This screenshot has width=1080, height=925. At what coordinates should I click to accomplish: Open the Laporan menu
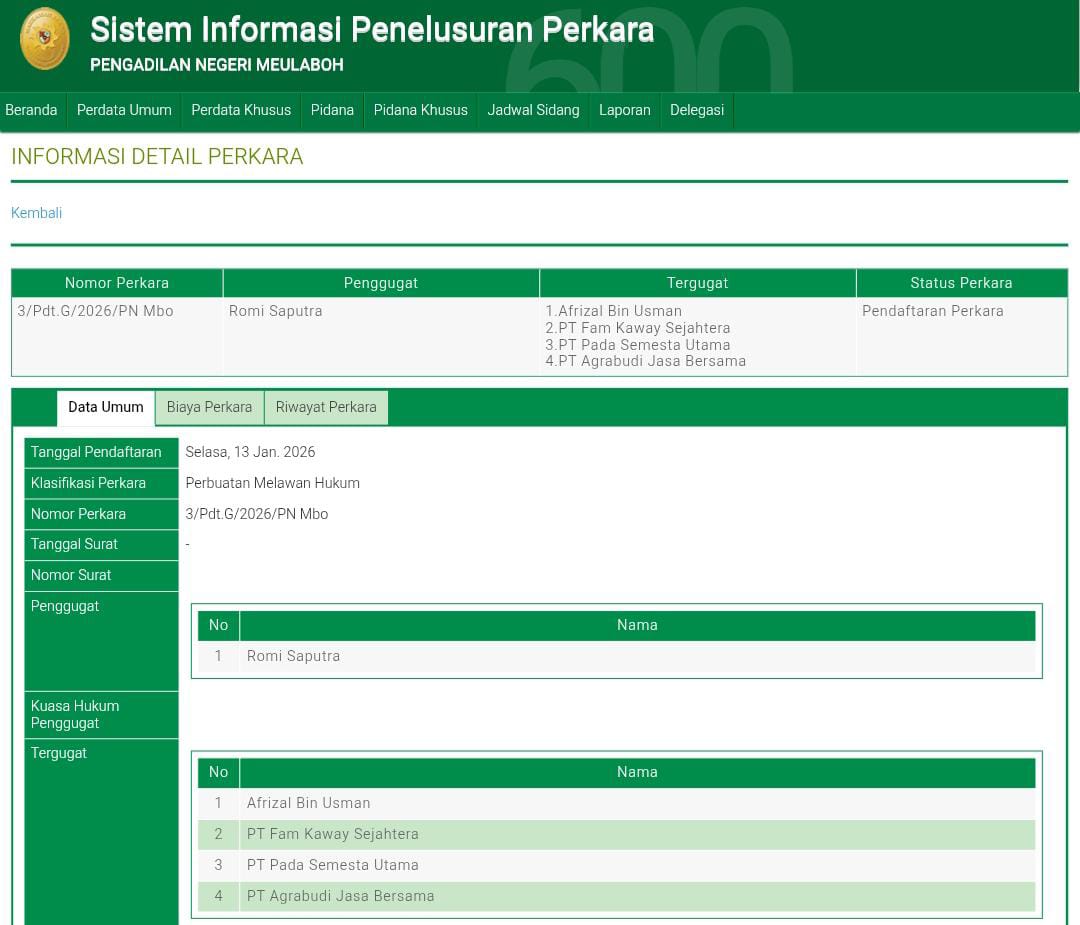(624, 110)
